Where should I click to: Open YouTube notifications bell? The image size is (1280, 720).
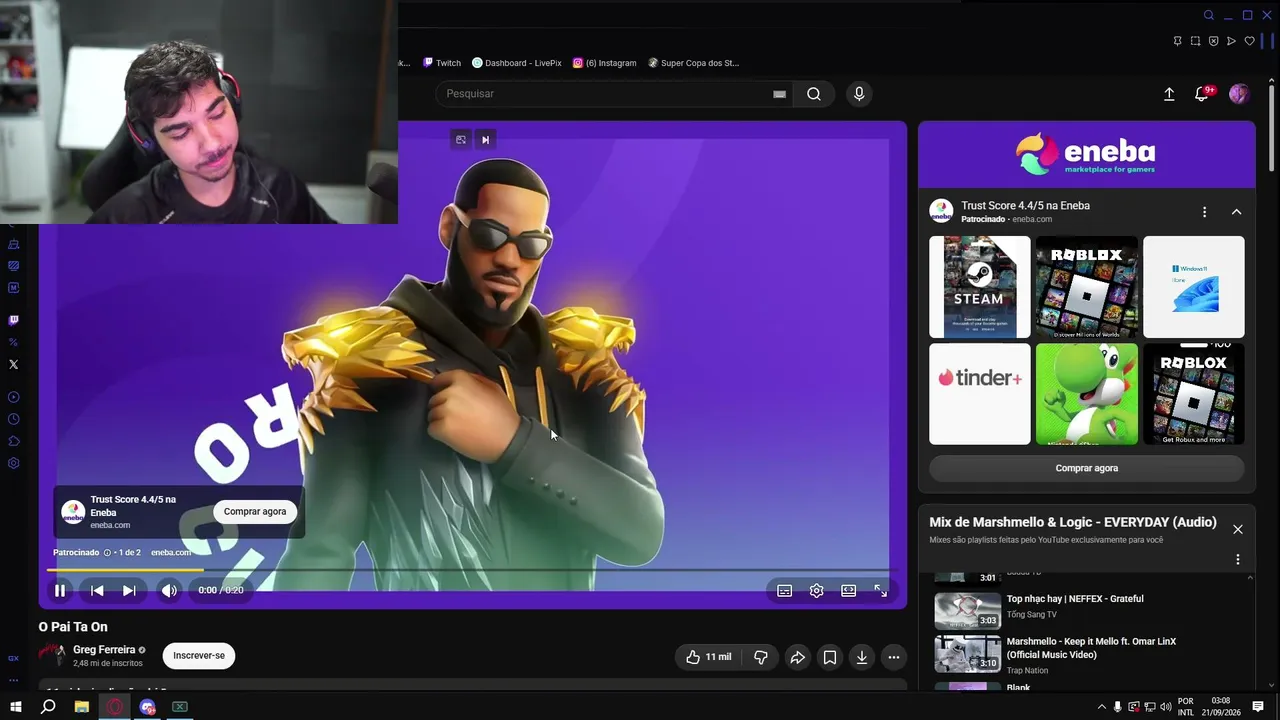(1202, 94)
